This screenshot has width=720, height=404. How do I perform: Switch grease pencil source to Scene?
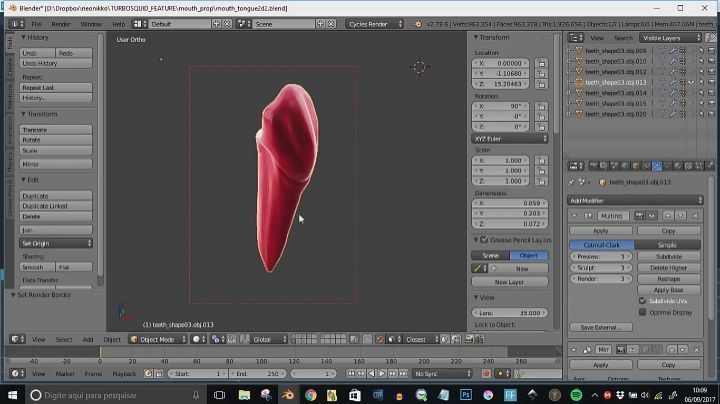490,255
